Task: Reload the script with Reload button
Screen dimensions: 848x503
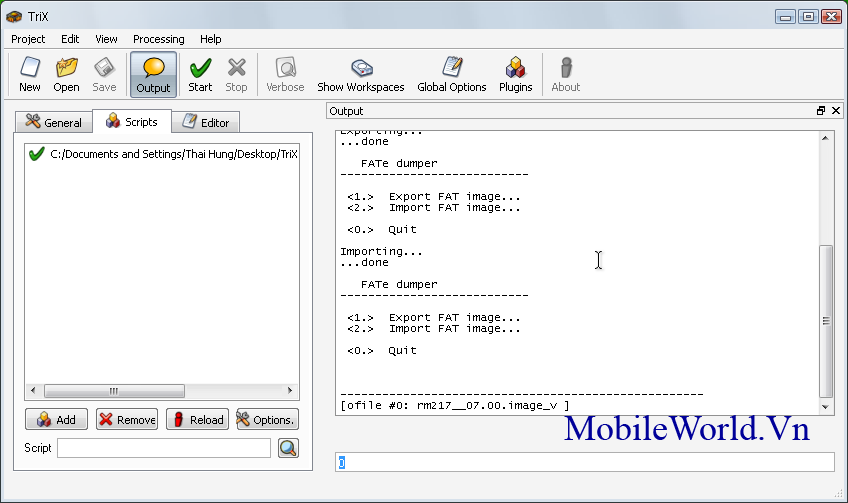Action: coord(197,420)
